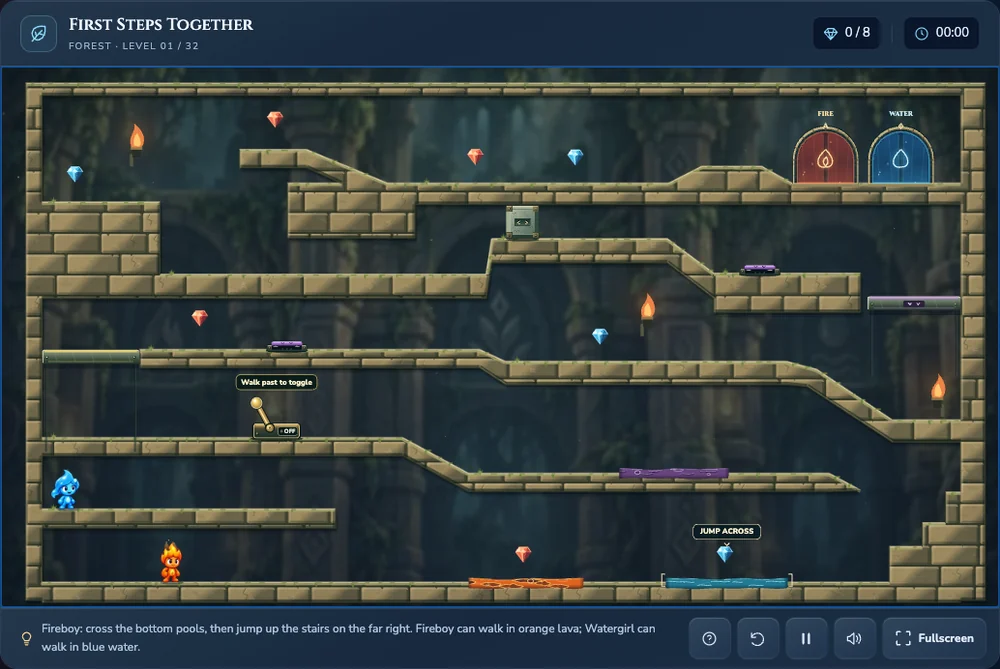Open the help question mark button
Viewport: 1000px width, 669px height.
709,638
